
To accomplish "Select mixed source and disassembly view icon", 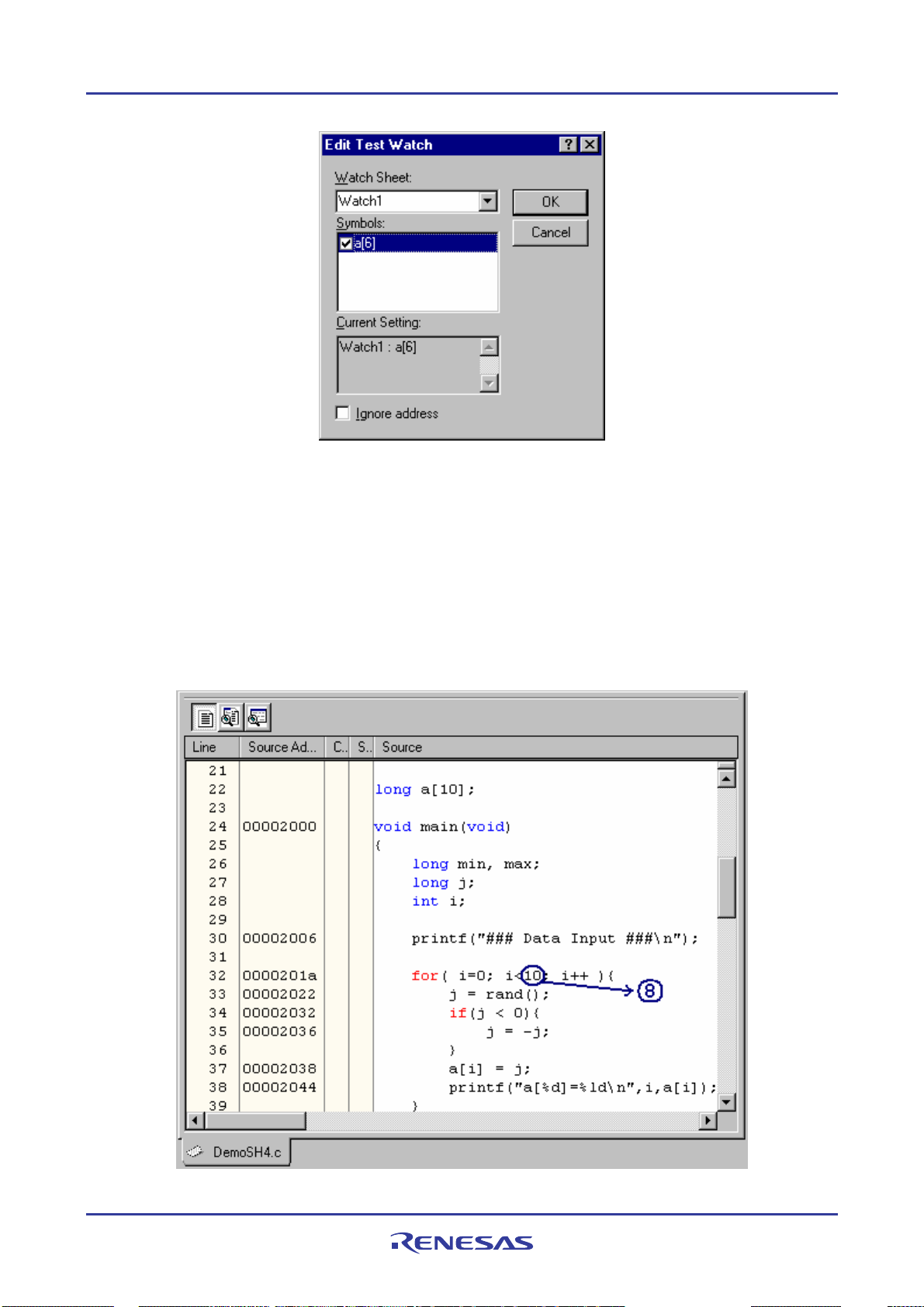I will (x=230, y=717).
